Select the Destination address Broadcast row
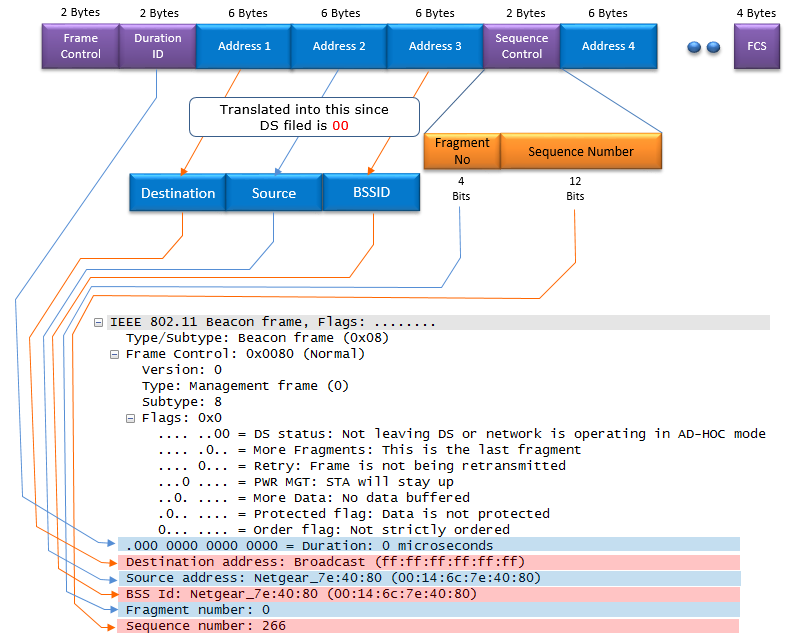This screenshot has height=638, width=791. click(x=429, y=562)
